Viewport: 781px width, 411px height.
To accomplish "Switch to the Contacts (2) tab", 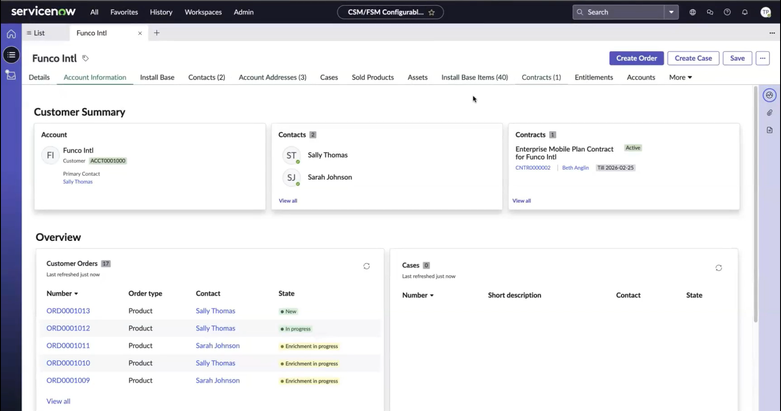I will [x=207, y=77].
